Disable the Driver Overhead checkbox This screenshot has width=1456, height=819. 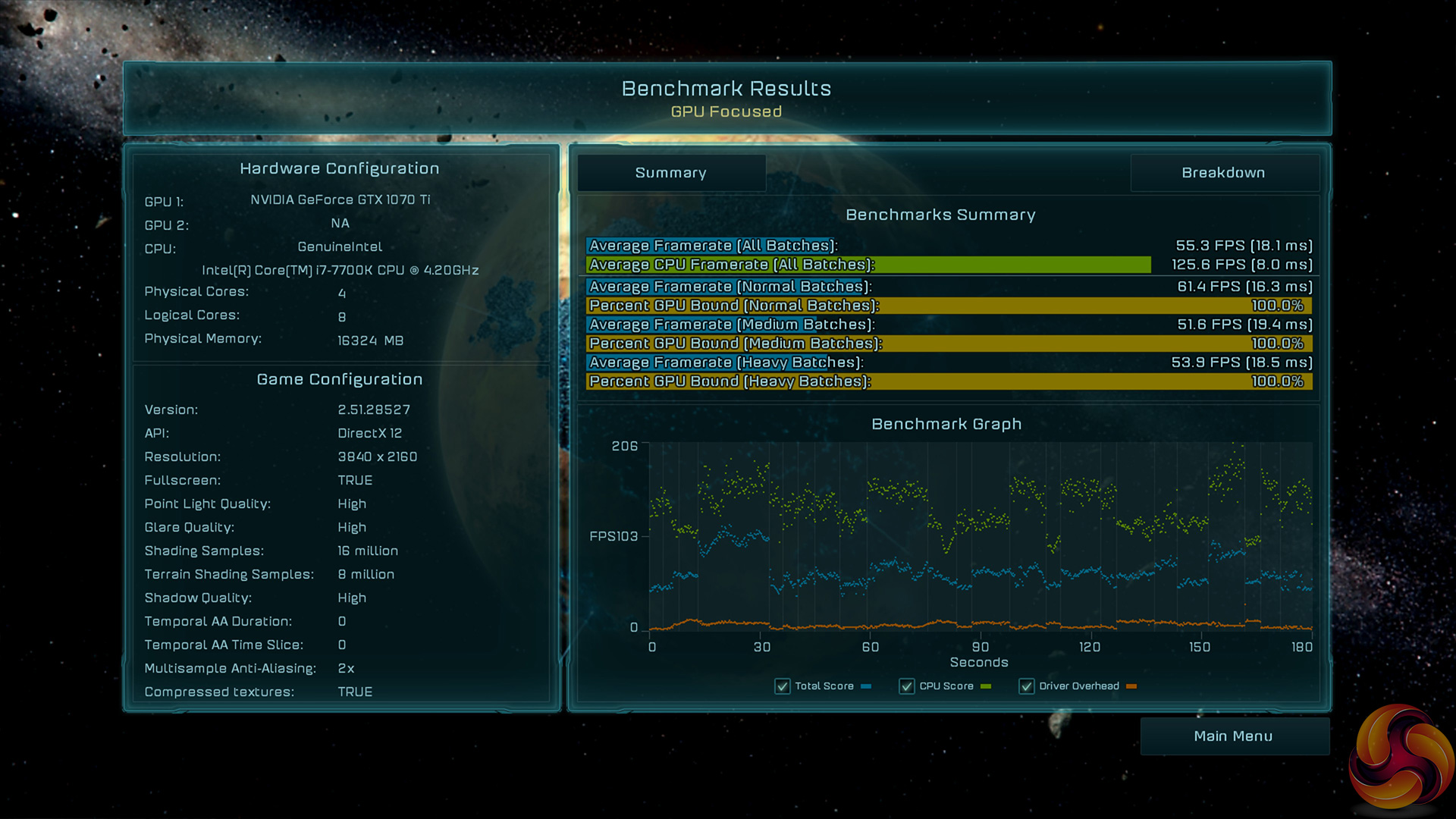tap(1027, 686)
